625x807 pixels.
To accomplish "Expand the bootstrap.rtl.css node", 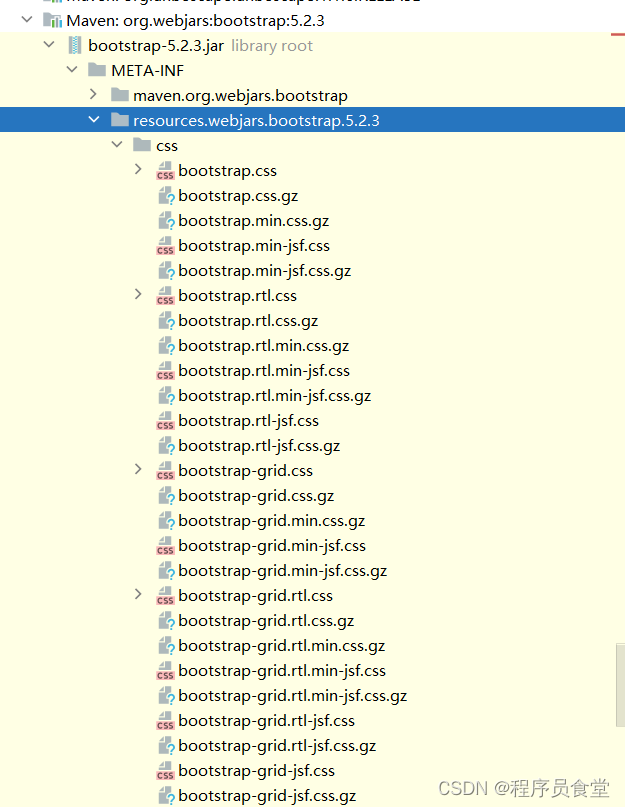I will coord(138,294).
